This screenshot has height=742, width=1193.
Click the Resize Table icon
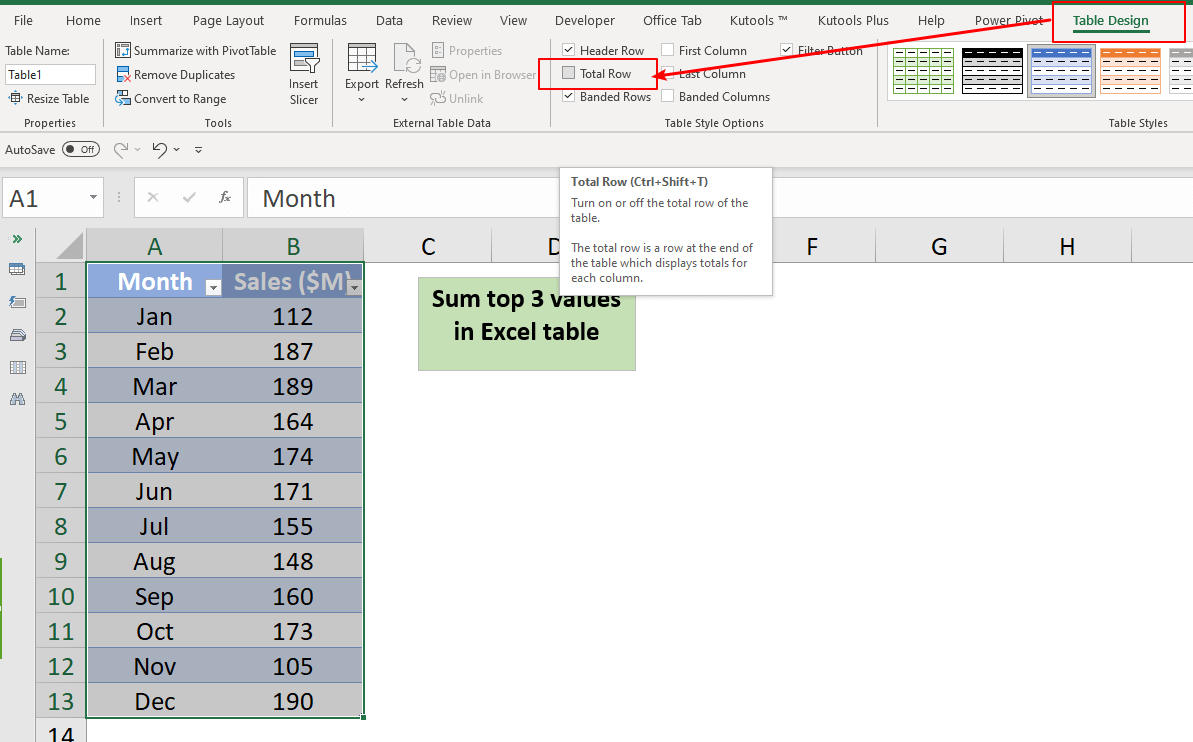pos(16,99)
